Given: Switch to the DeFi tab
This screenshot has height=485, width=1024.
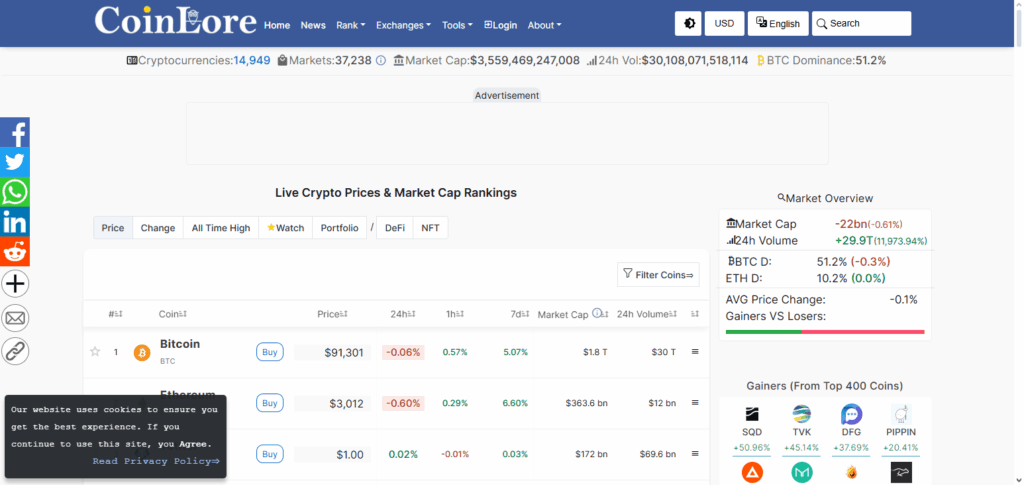Looking at the screenshot, I should click(x=394, y=228).
